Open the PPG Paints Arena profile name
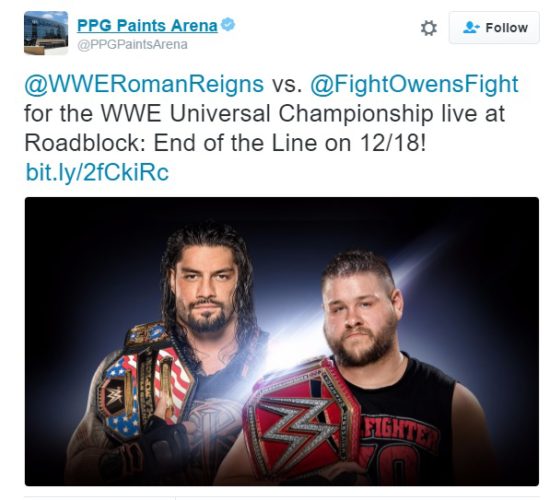The image size is (550, 500). [147, 26]
